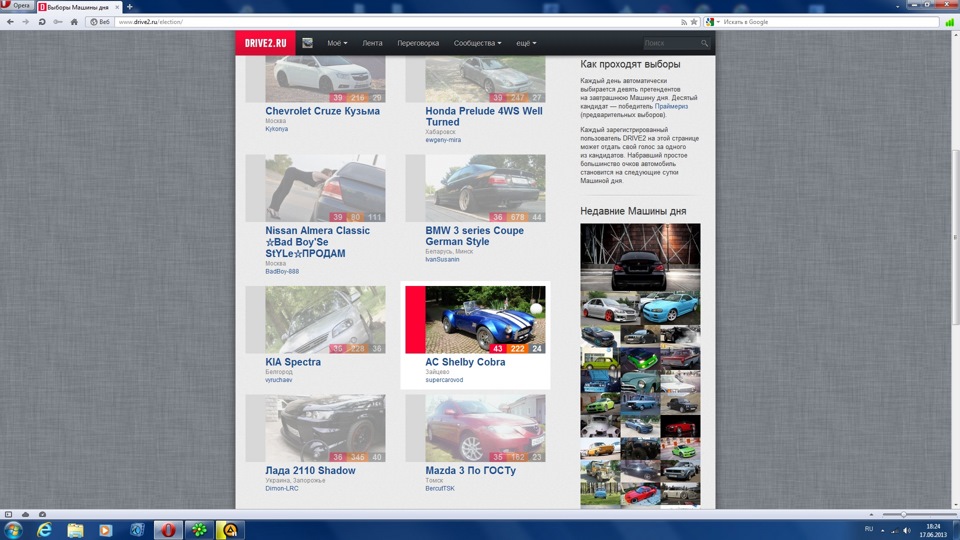Open the search engine selector dropdown
The height and width of the screenshot is (540, 960).
[x=713, y=21]
